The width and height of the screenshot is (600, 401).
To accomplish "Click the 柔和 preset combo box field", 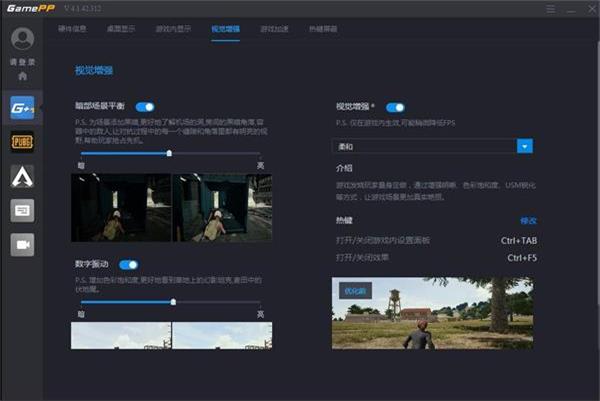I will pos(432,146).
